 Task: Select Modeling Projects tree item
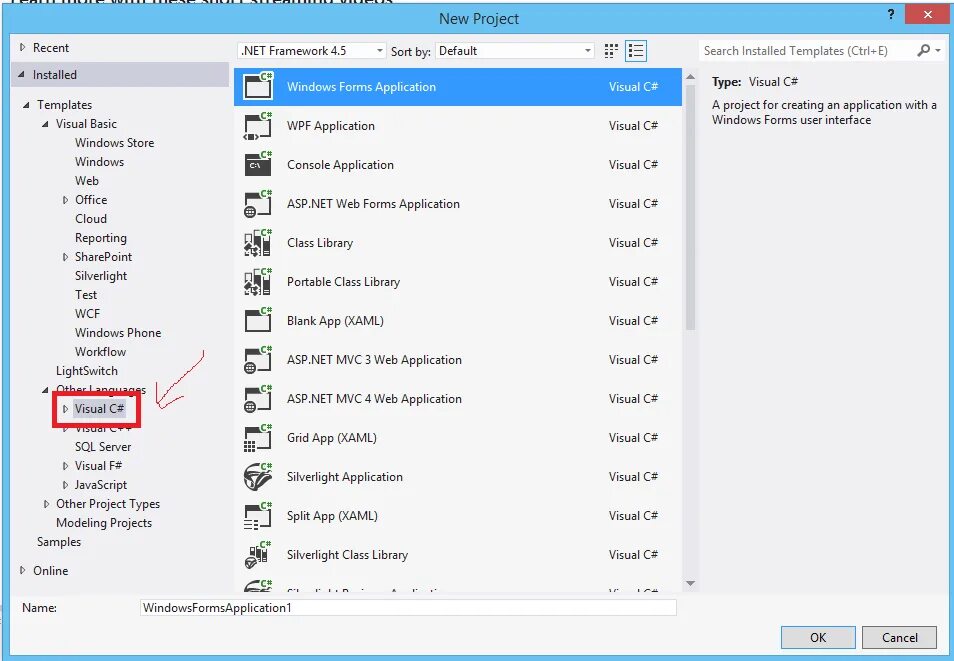pos(104,523)
